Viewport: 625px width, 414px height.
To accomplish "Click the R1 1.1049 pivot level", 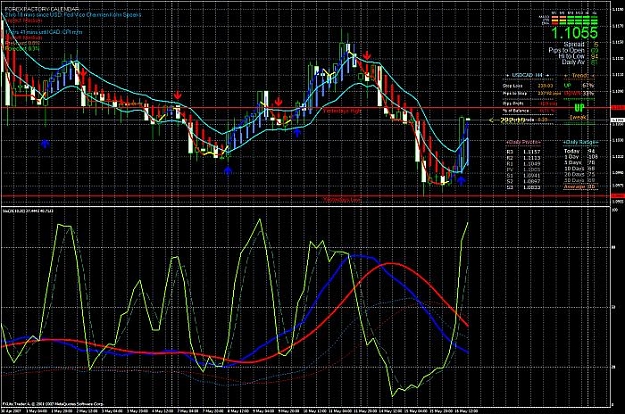I will click(x=523, y=164).
